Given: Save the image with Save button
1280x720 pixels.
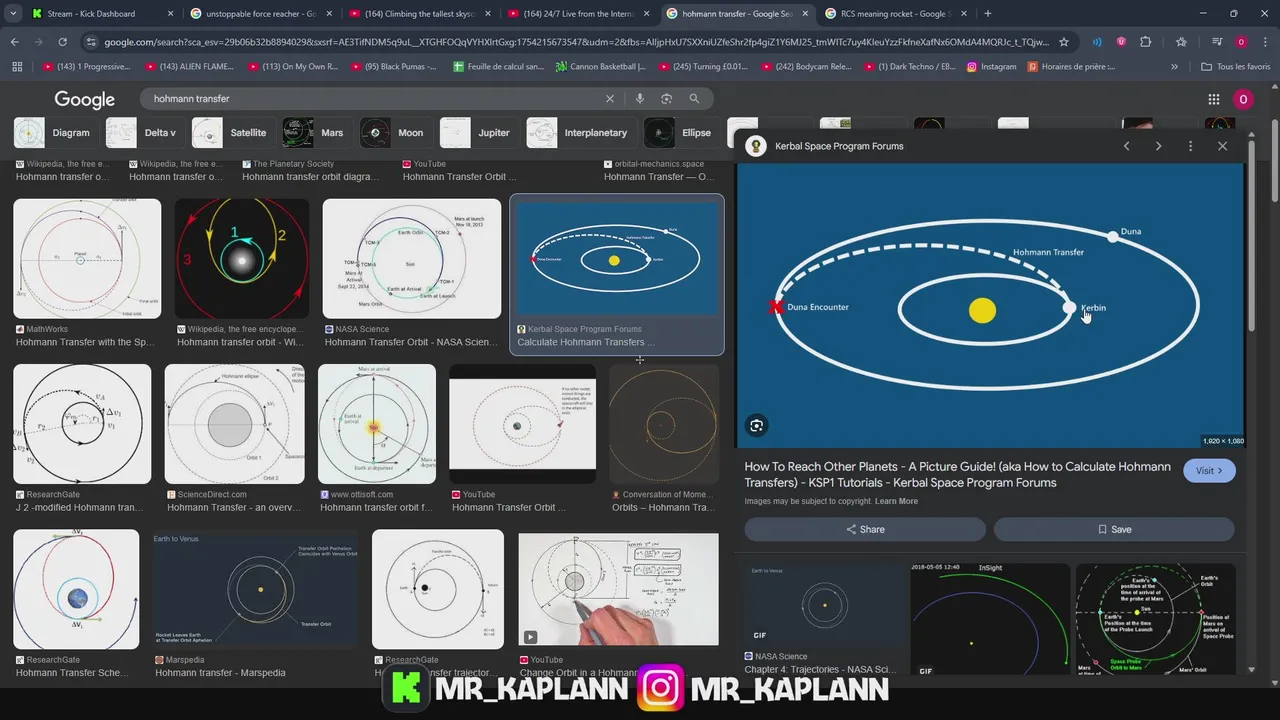Looking at the screenshot, I should point(1114,529).
